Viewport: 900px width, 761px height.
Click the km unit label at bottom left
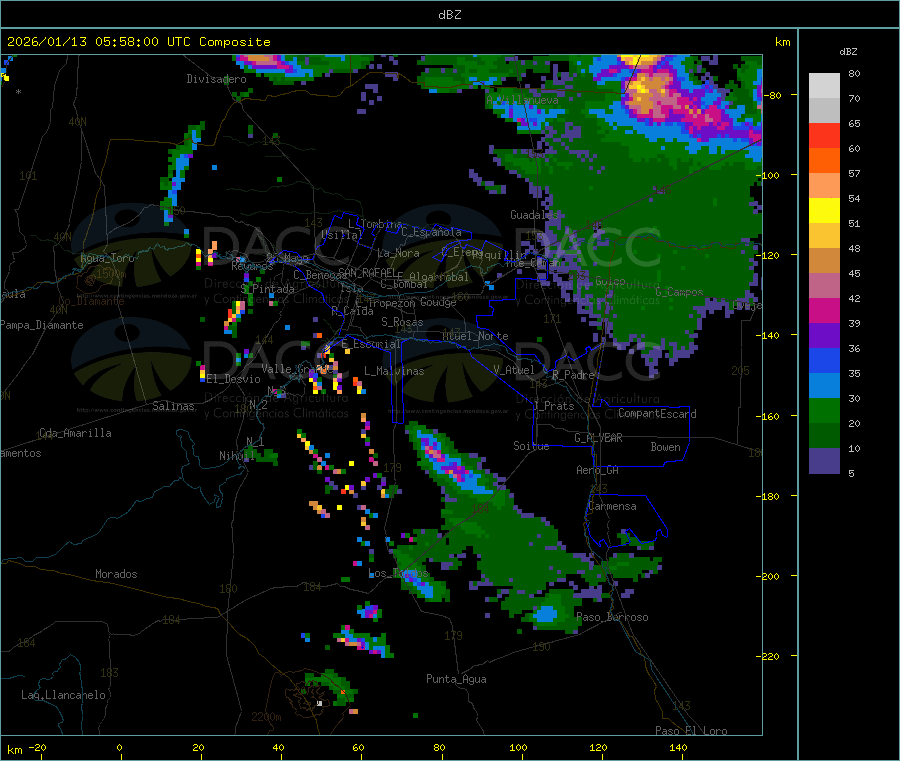[x=14, y=750]
